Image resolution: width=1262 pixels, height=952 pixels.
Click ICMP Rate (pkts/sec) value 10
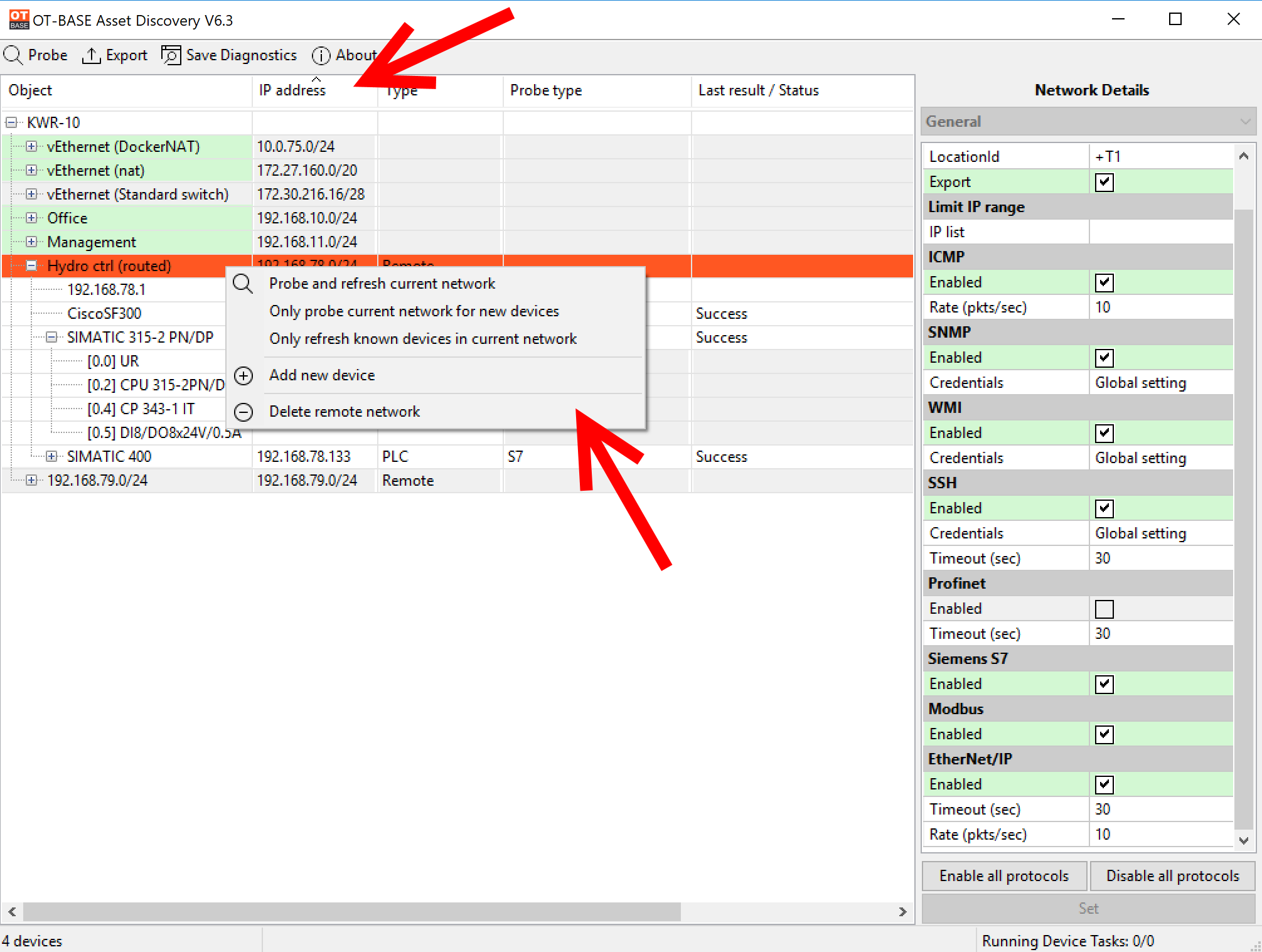point(1161,307)
